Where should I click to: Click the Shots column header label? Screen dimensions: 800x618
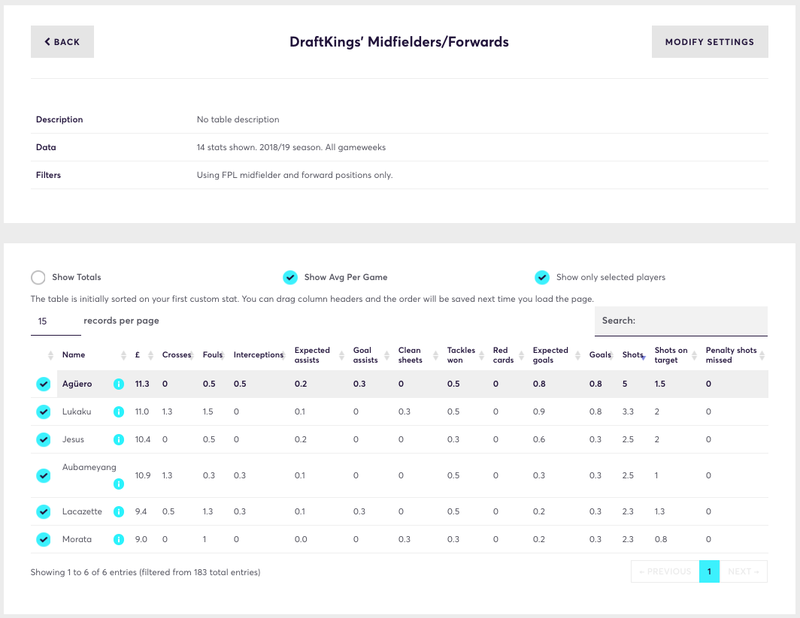[x=632, y=355]
